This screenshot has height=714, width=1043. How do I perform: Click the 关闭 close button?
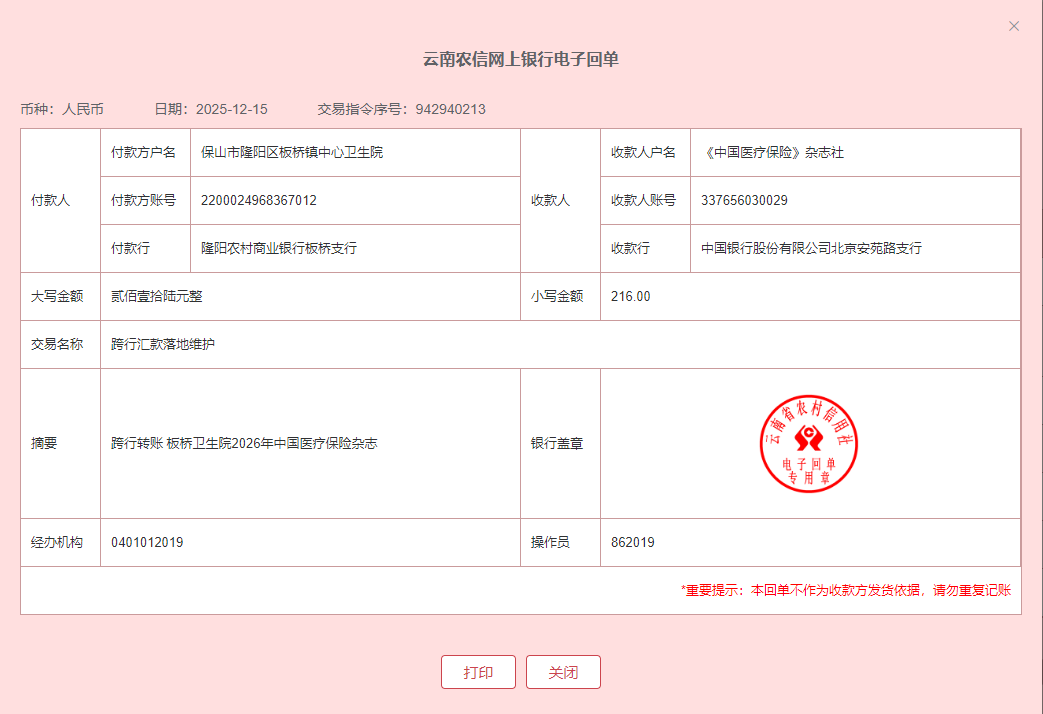coord(563,672)
